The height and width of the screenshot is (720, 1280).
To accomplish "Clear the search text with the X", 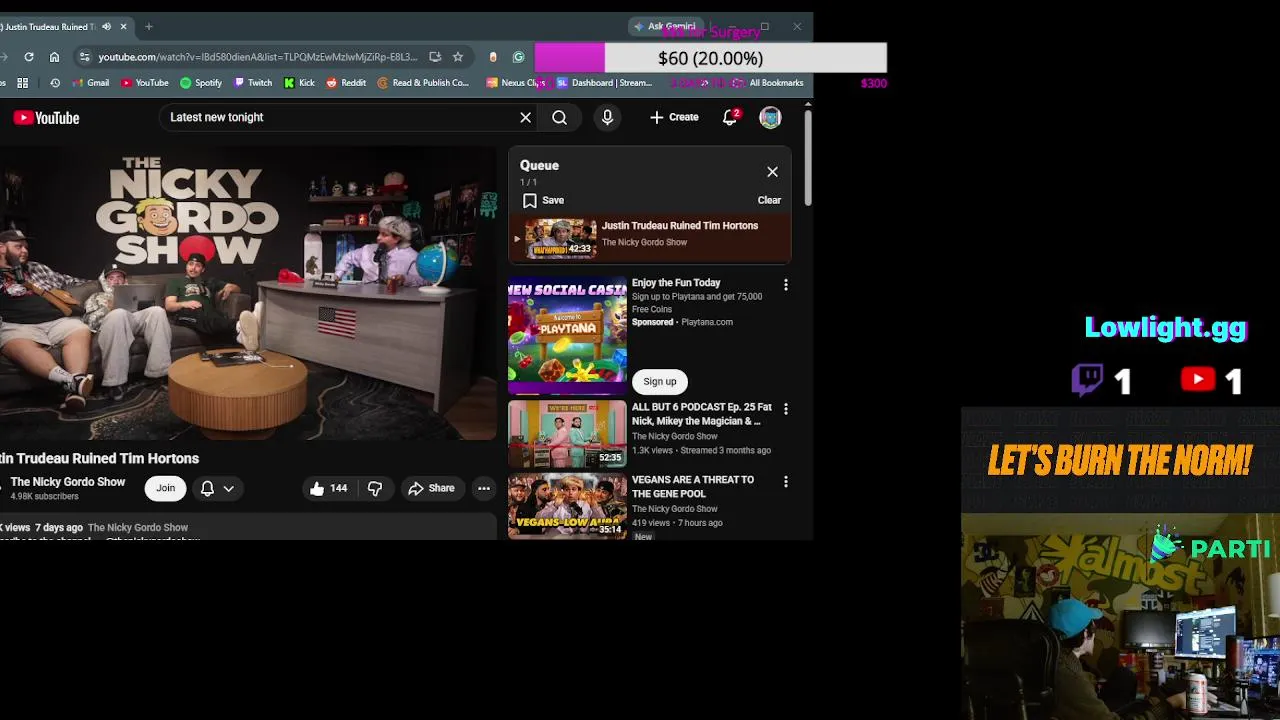I will pos(525,117).
